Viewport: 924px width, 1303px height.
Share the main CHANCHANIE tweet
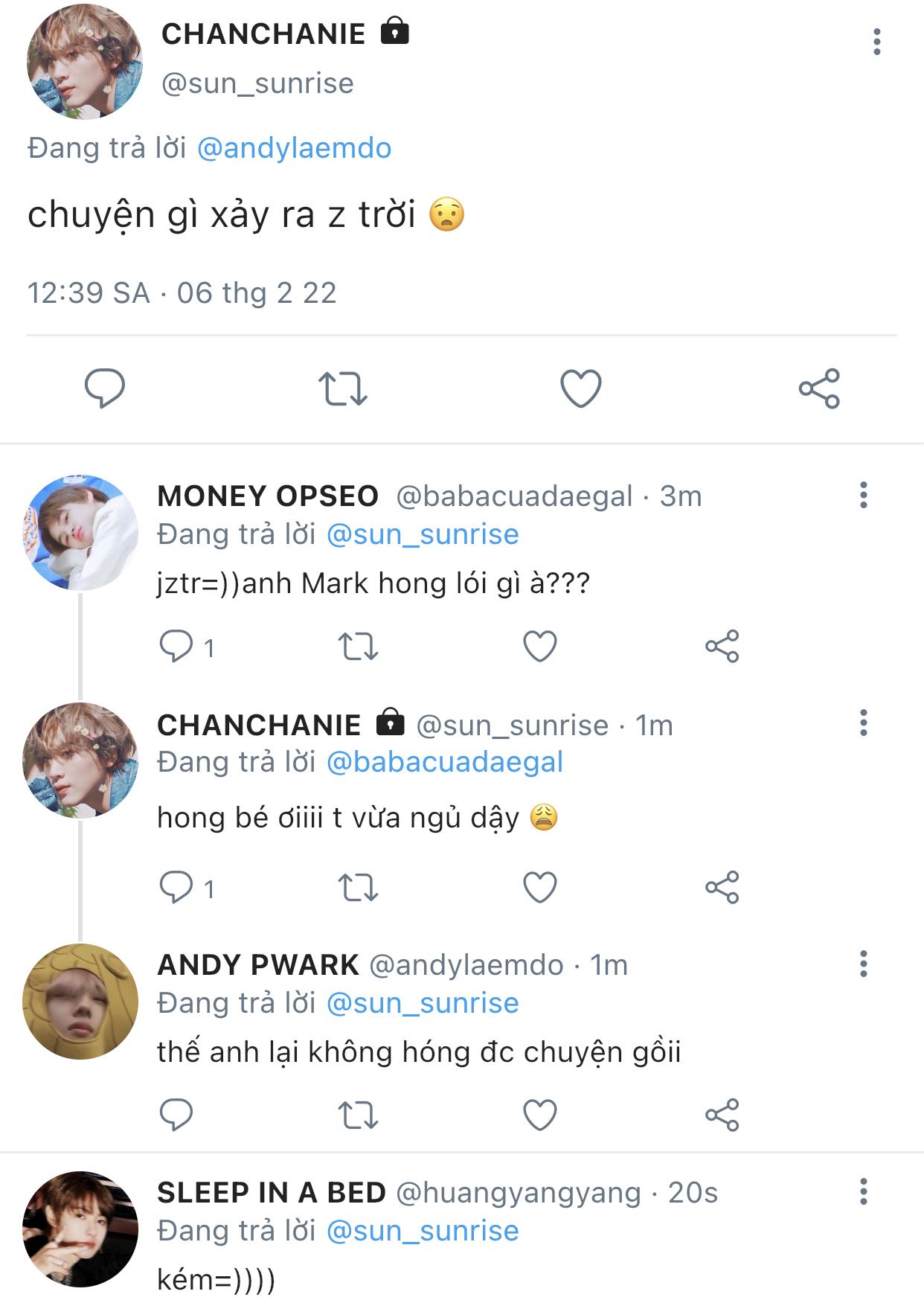click(x=819, y=388)
